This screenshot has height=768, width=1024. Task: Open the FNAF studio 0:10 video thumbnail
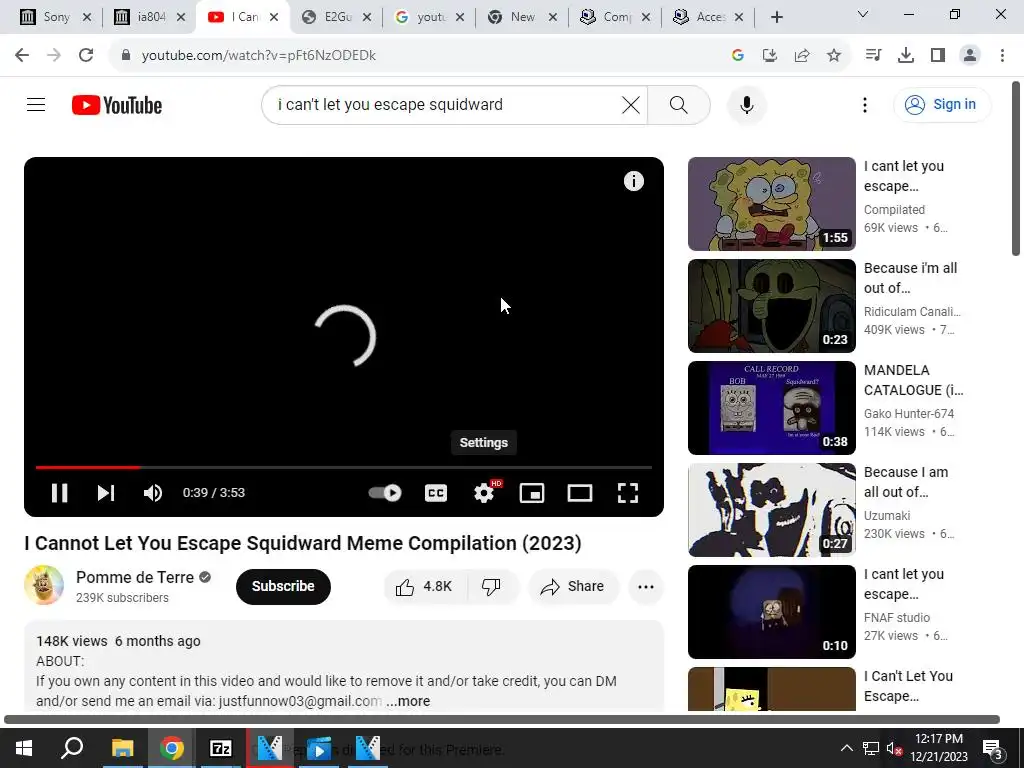[x=771, y=611]
